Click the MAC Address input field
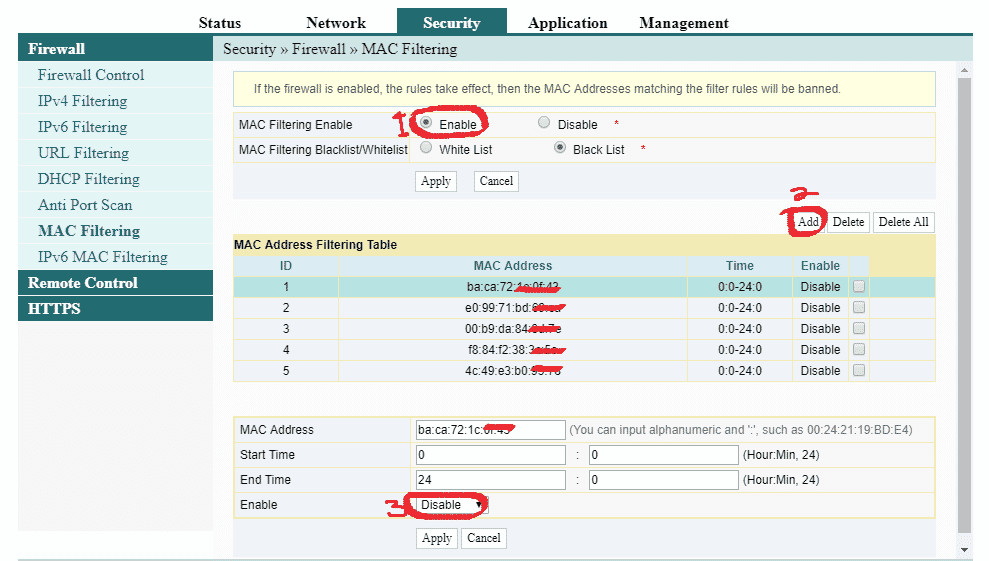989x561 pixels. click(490, 430)
